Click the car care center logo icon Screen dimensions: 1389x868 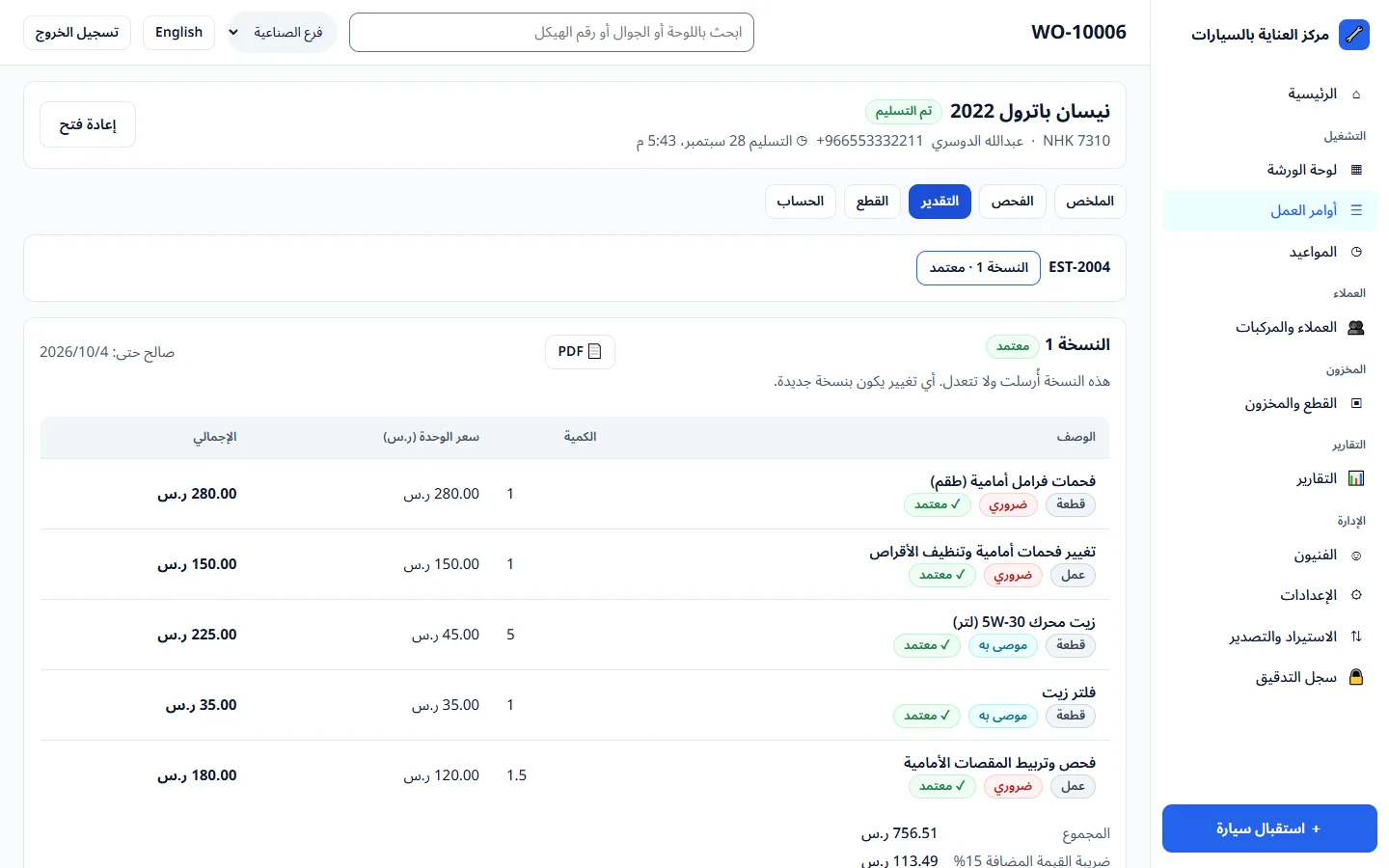pos(1354,35)
